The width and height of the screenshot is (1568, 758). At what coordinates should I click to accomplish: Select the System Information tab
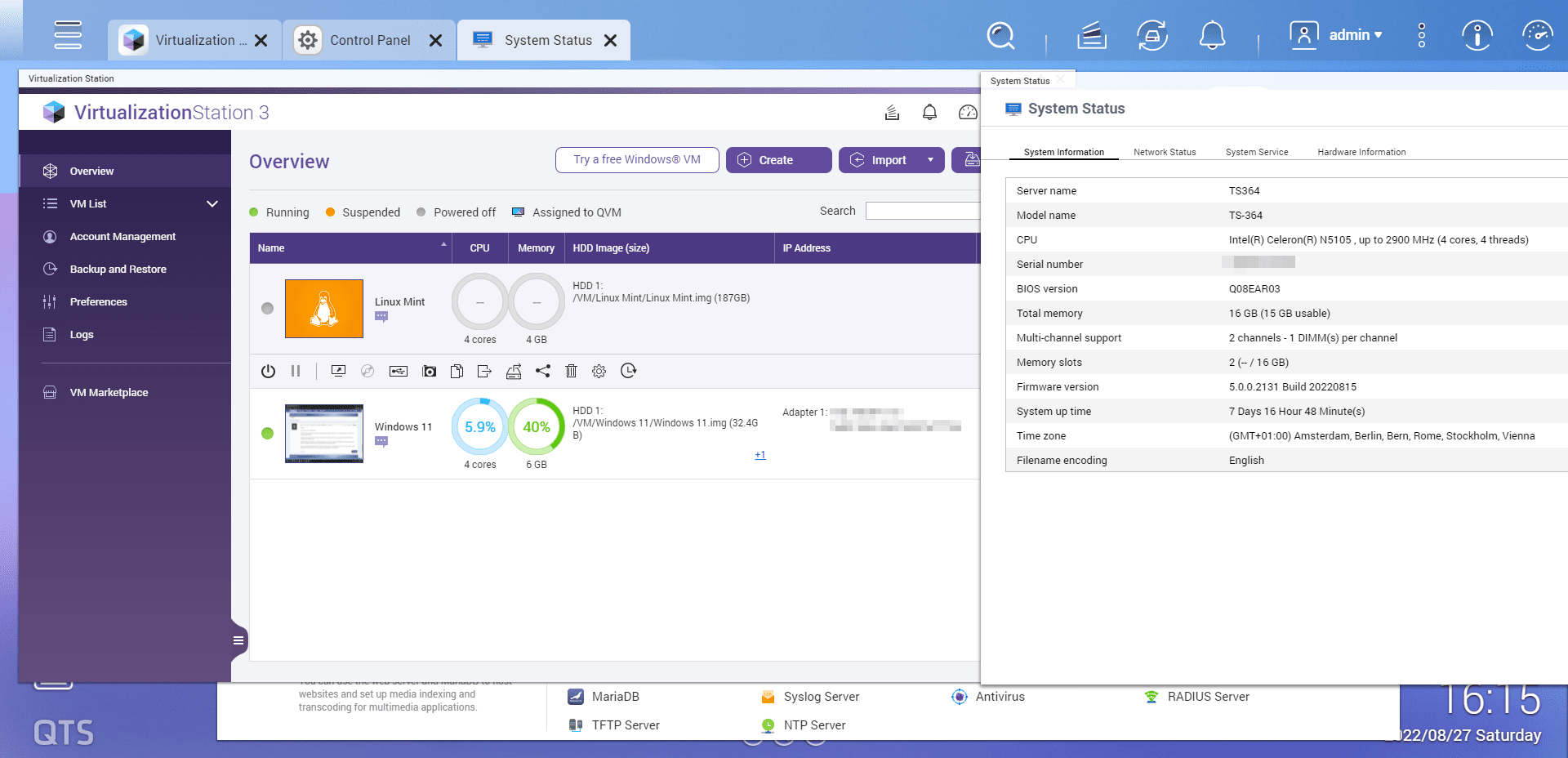pyautogui.click(x=1064, y=152)
